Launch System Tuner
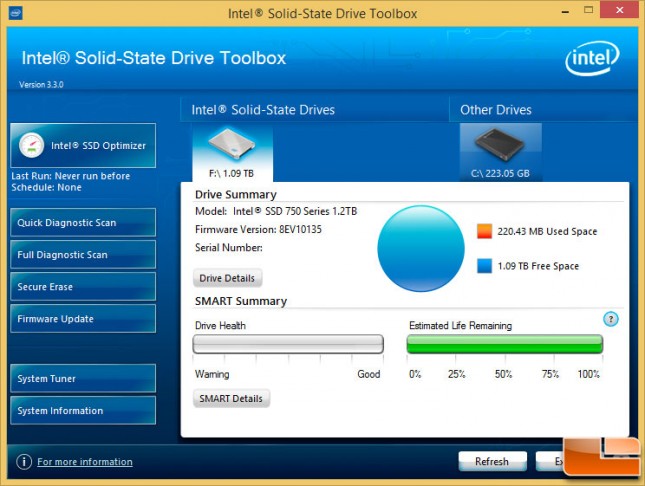 click(83, 378)
